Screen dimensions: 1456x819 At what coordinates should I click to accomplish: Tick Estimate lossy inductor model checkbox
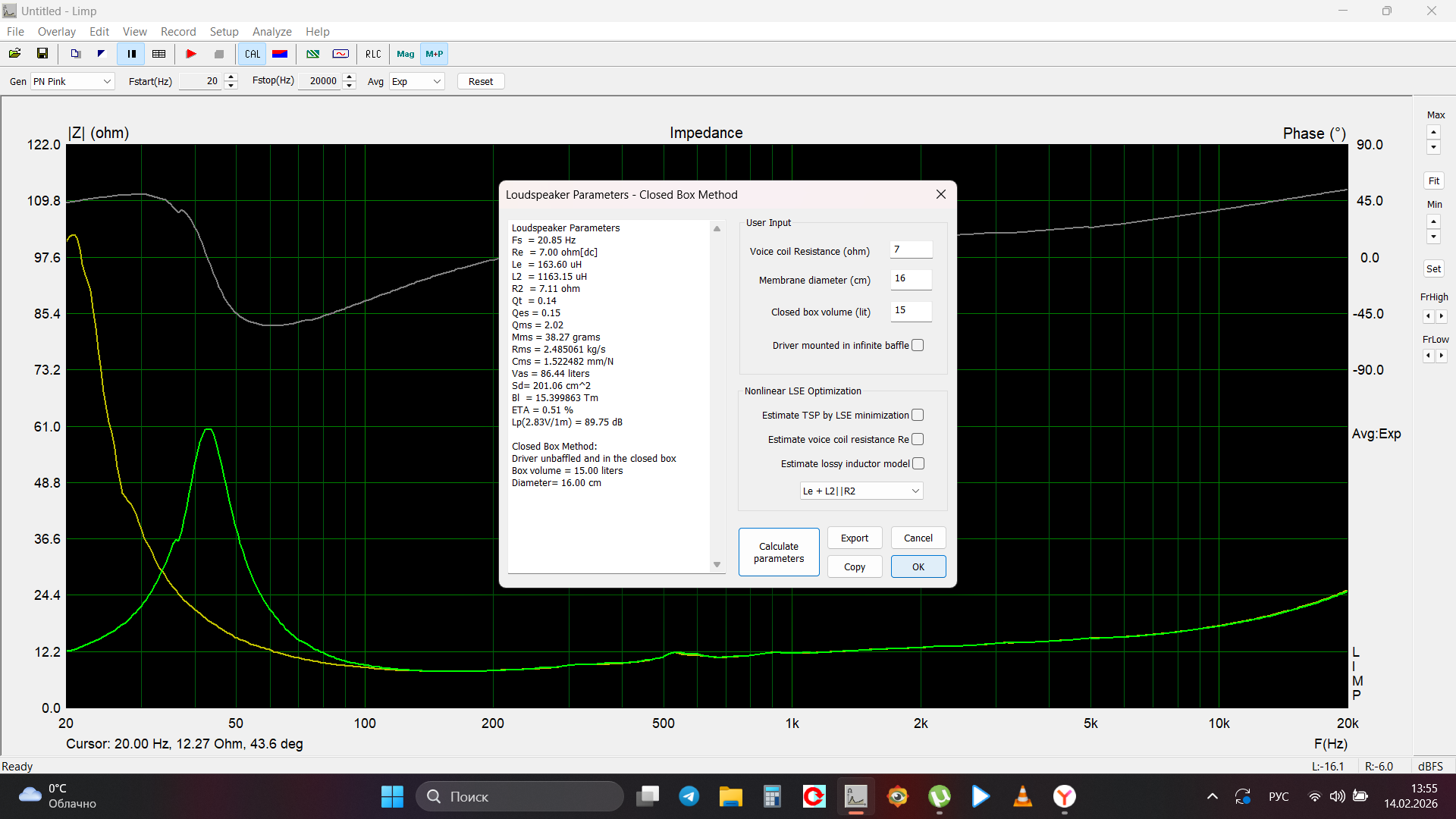[x=918, y=464]
